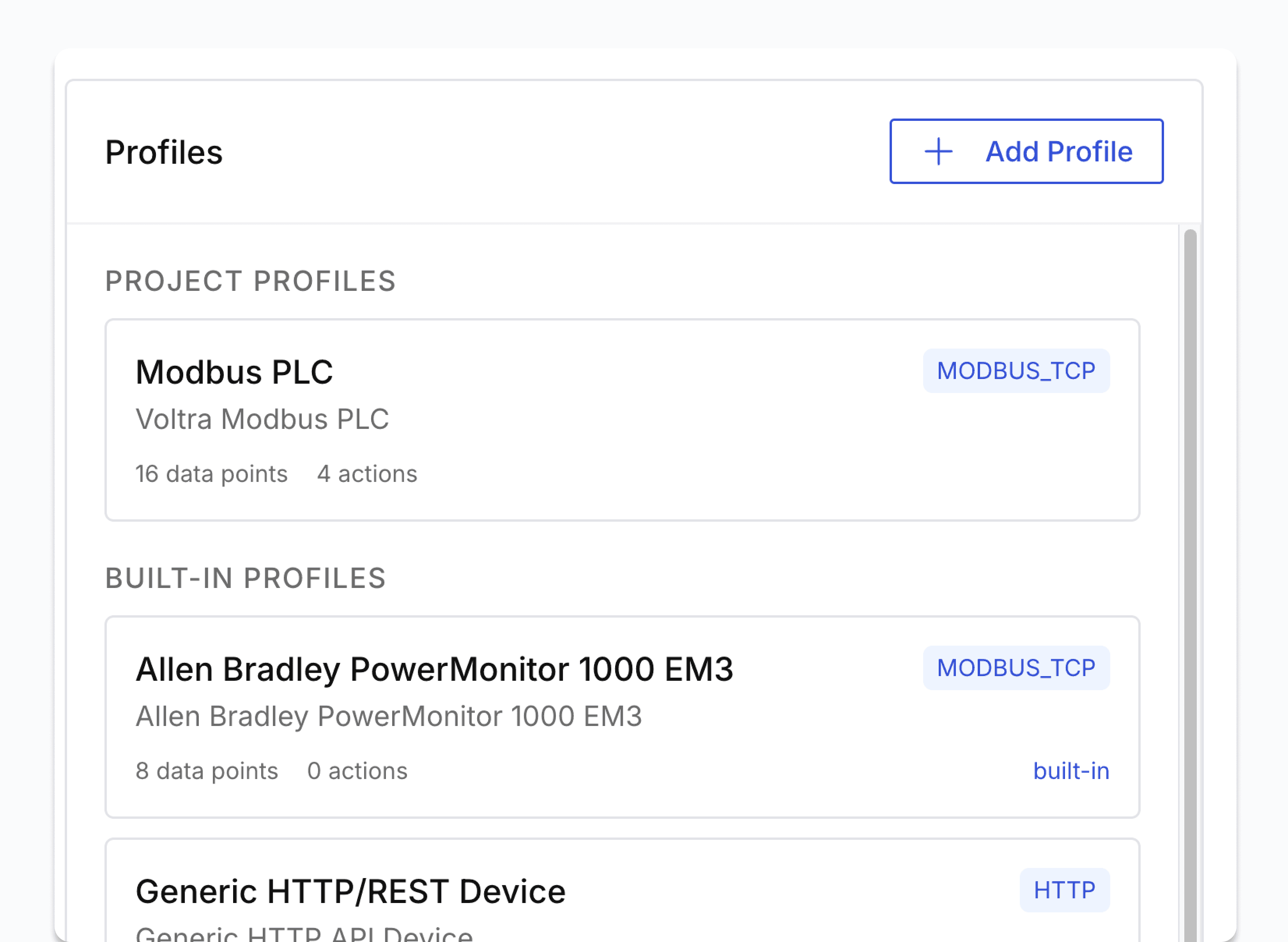Select the Voltra Modbus PLC description
Viewport: 1288px width, 942px height.
pos(262,419)
